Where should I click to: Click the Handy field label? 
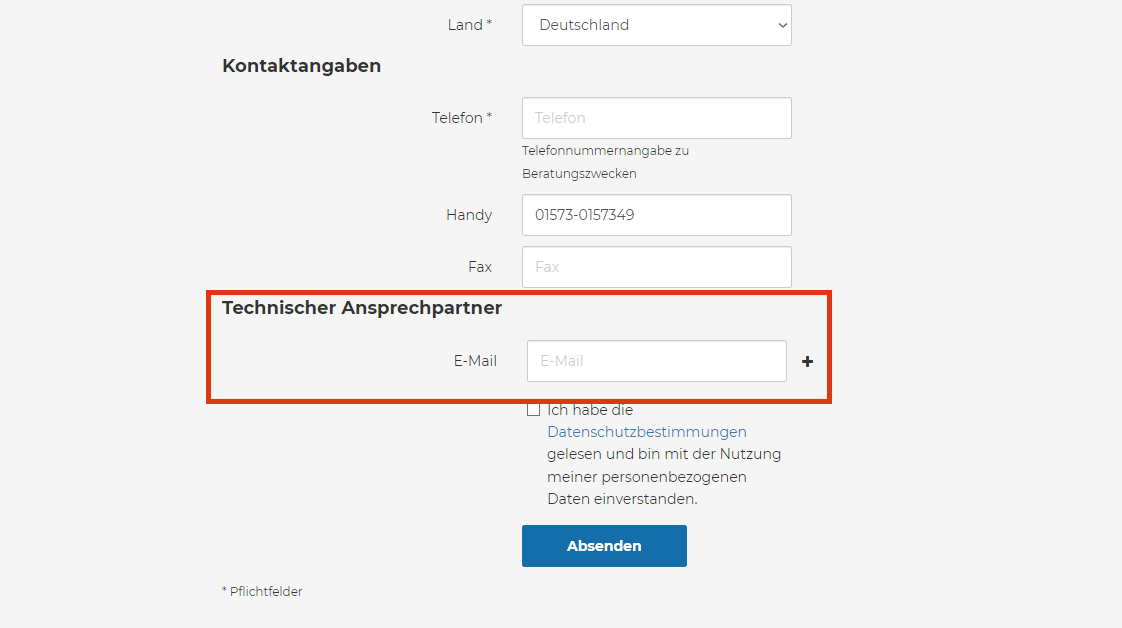coord(469,215)
